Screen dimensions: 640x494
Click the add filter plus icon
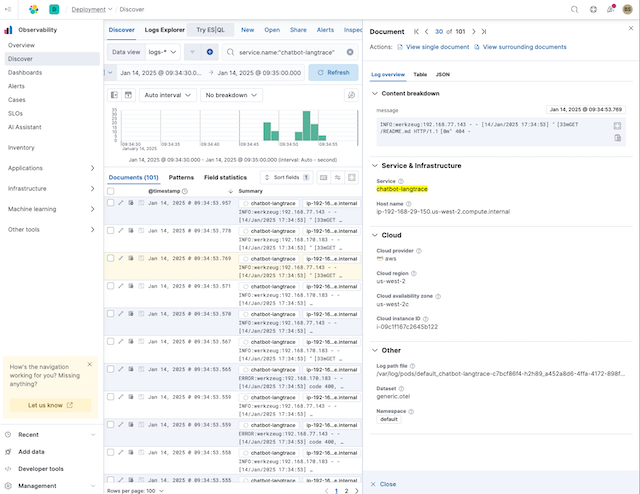209,51
